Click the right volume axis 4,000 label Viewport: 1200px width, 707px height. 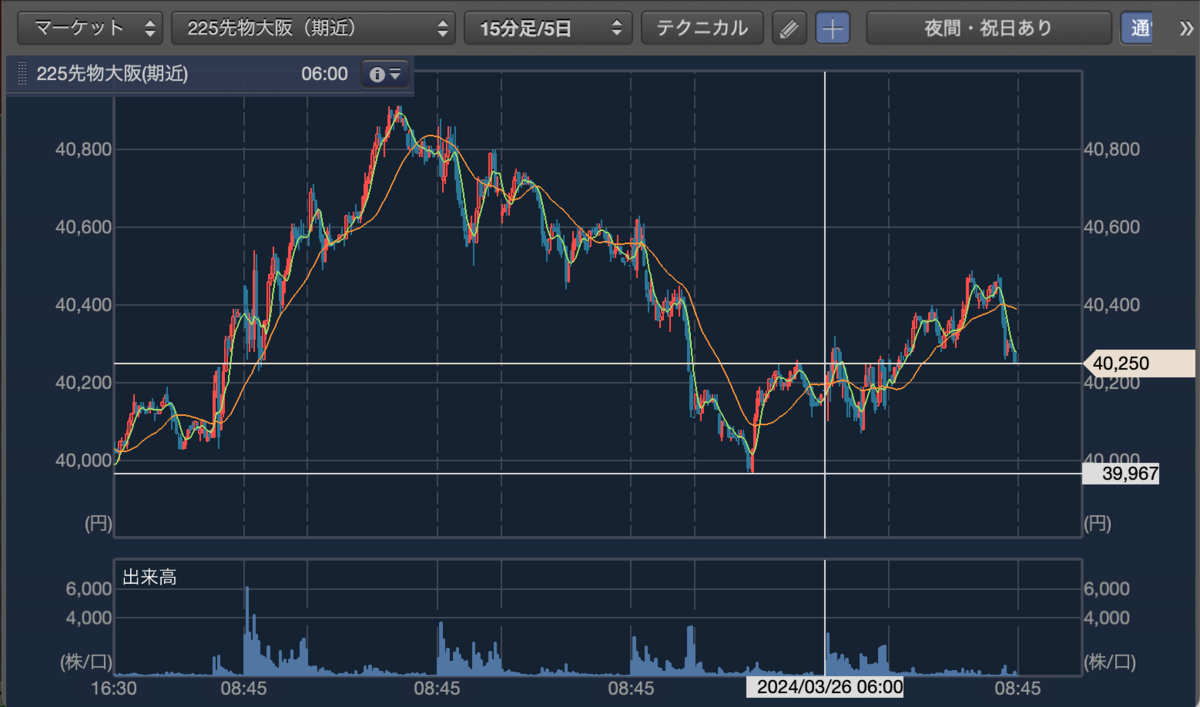pyautogui.click(x=1107, y=618)
